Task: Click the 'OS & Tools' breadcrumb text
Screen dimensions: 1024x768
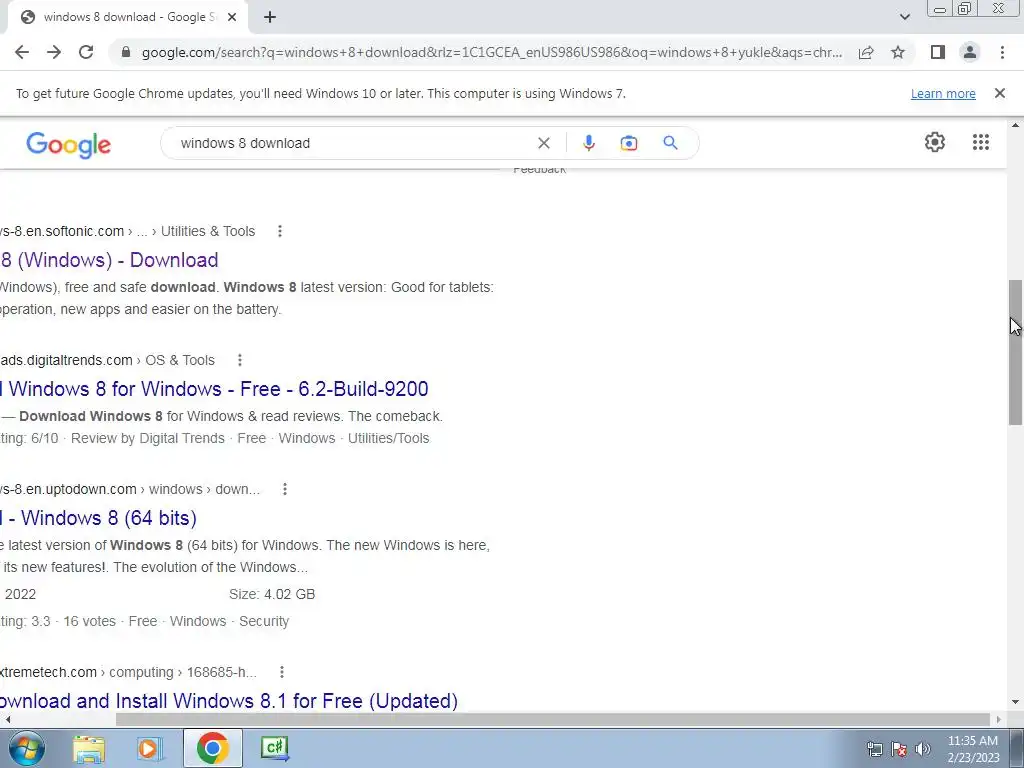Action: pos(180,360)
